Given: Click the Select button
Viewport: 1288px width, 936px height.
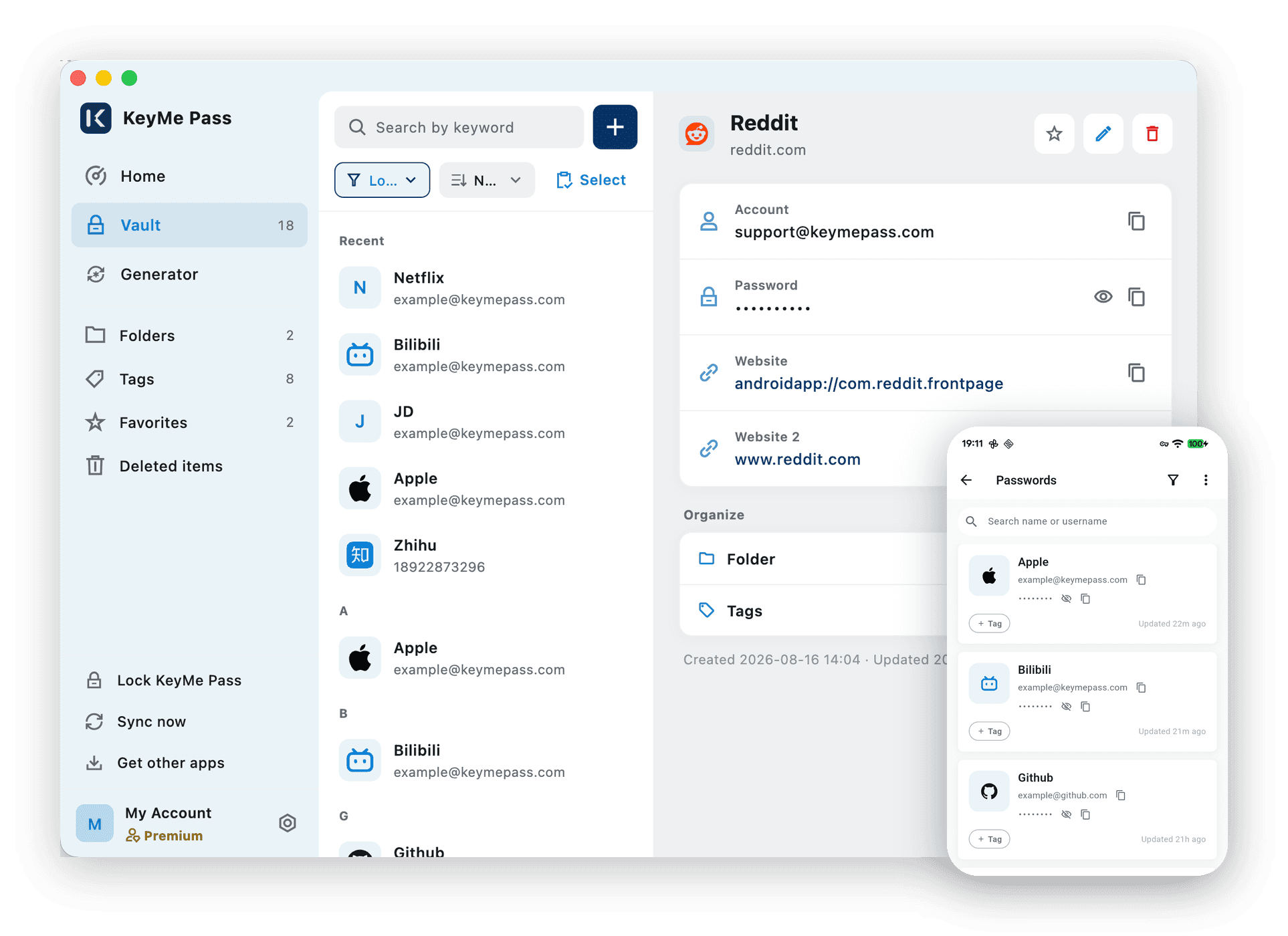Looking at the screenshot, I should (591, 180).
